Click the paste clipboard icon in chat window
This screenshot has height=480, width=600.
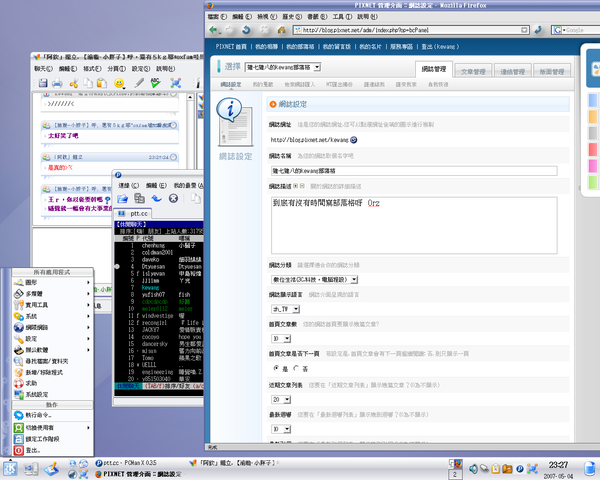102,83
